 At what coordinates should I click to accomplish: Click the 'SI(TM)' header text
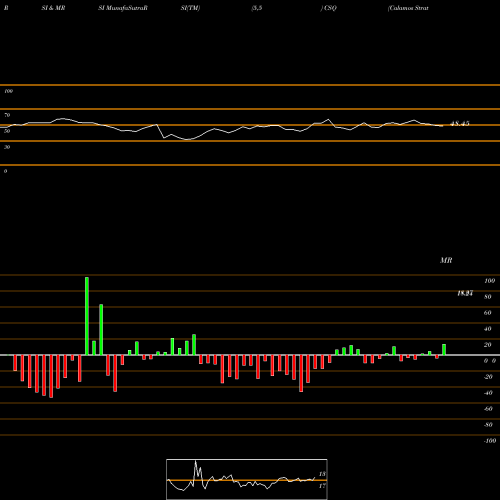(190, 8)
